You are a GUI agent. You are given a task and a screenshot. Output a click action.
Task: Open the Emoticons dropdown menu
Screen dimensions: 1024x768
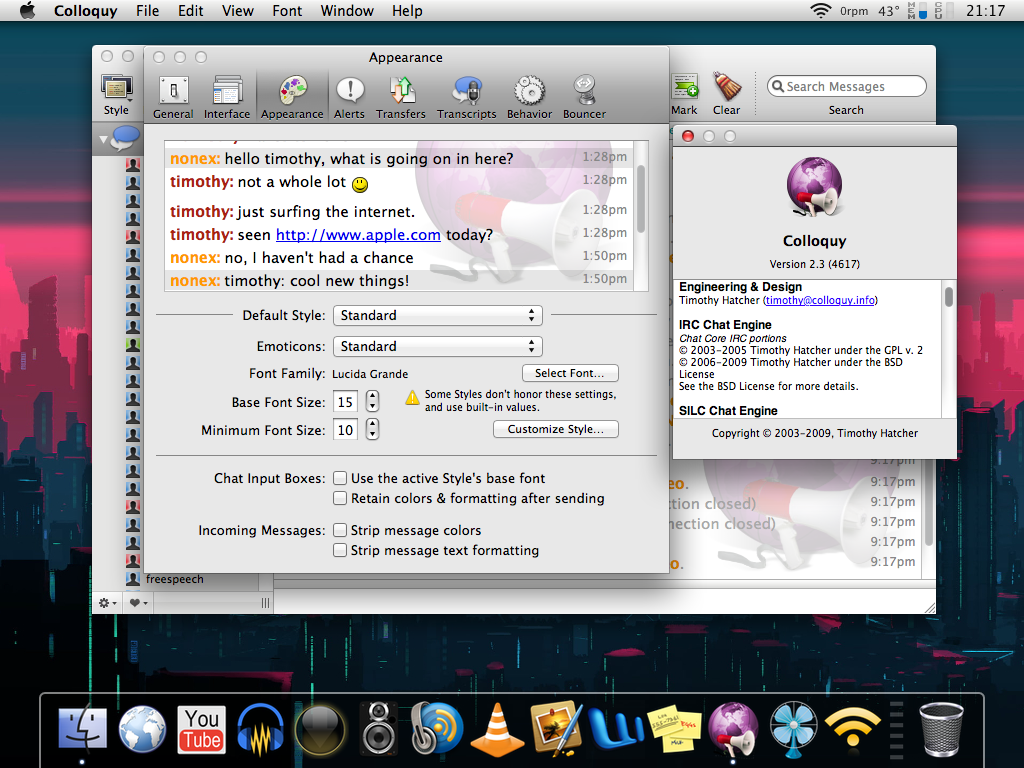tap(437, 347)
